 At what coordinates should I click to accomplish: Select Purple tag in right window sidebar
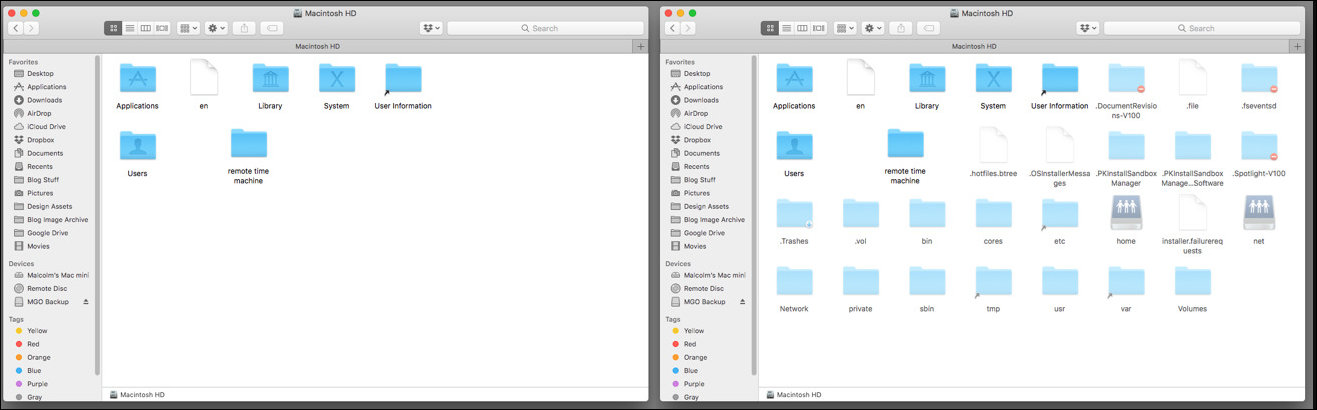point(694,384)
